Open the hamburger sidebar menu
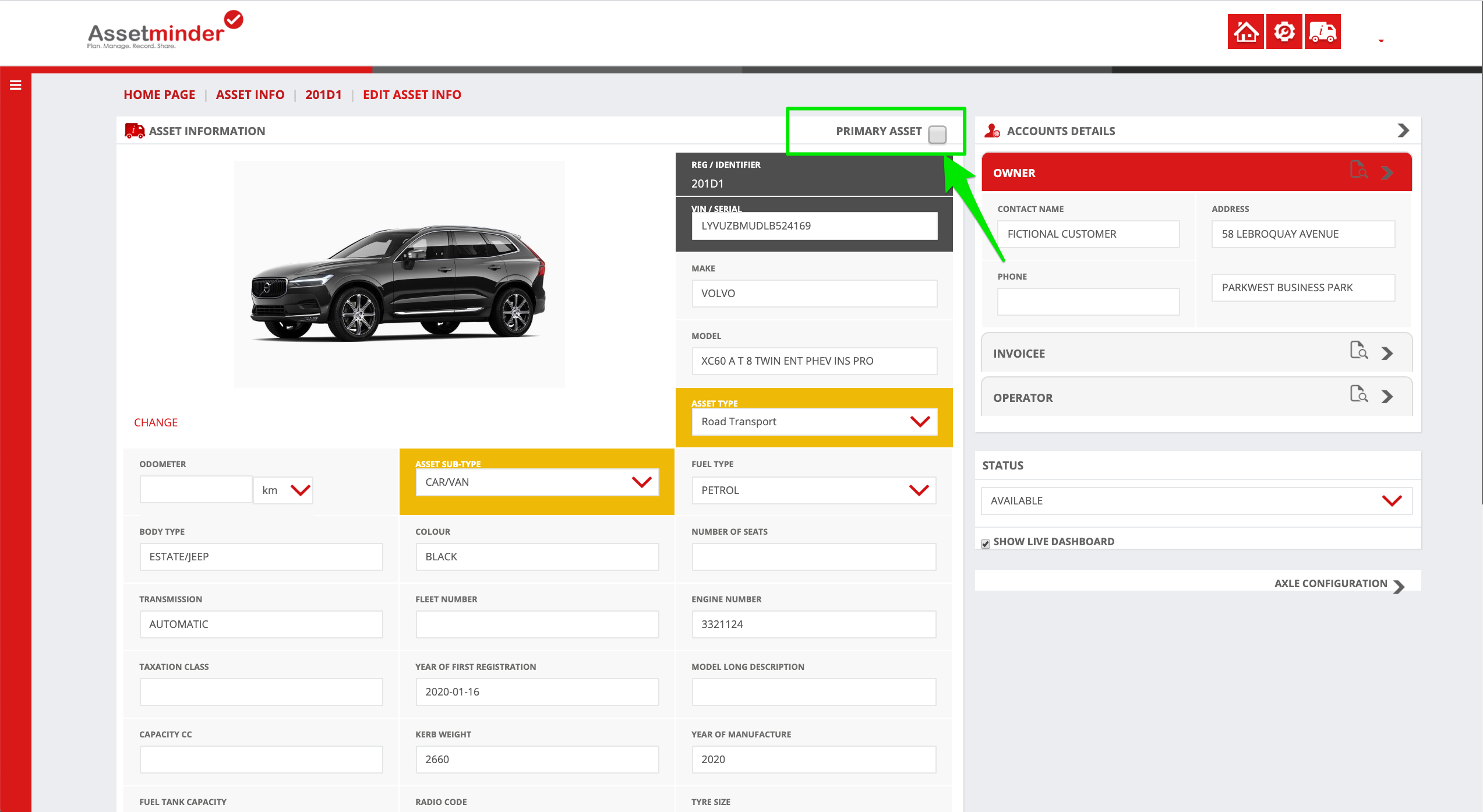 pyautogui.click(x=16, y=85)
